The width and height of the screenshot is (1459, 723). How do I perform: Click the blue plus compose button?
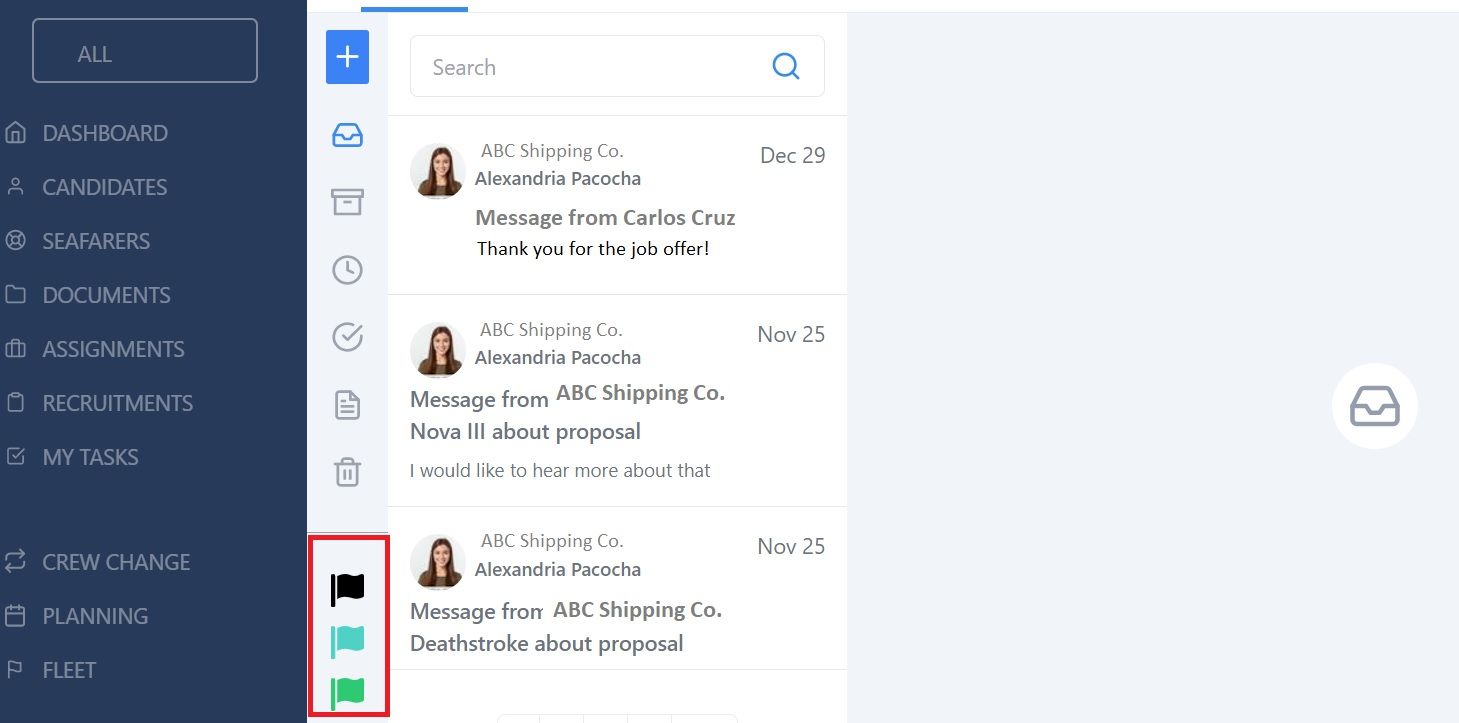point(347,57)
